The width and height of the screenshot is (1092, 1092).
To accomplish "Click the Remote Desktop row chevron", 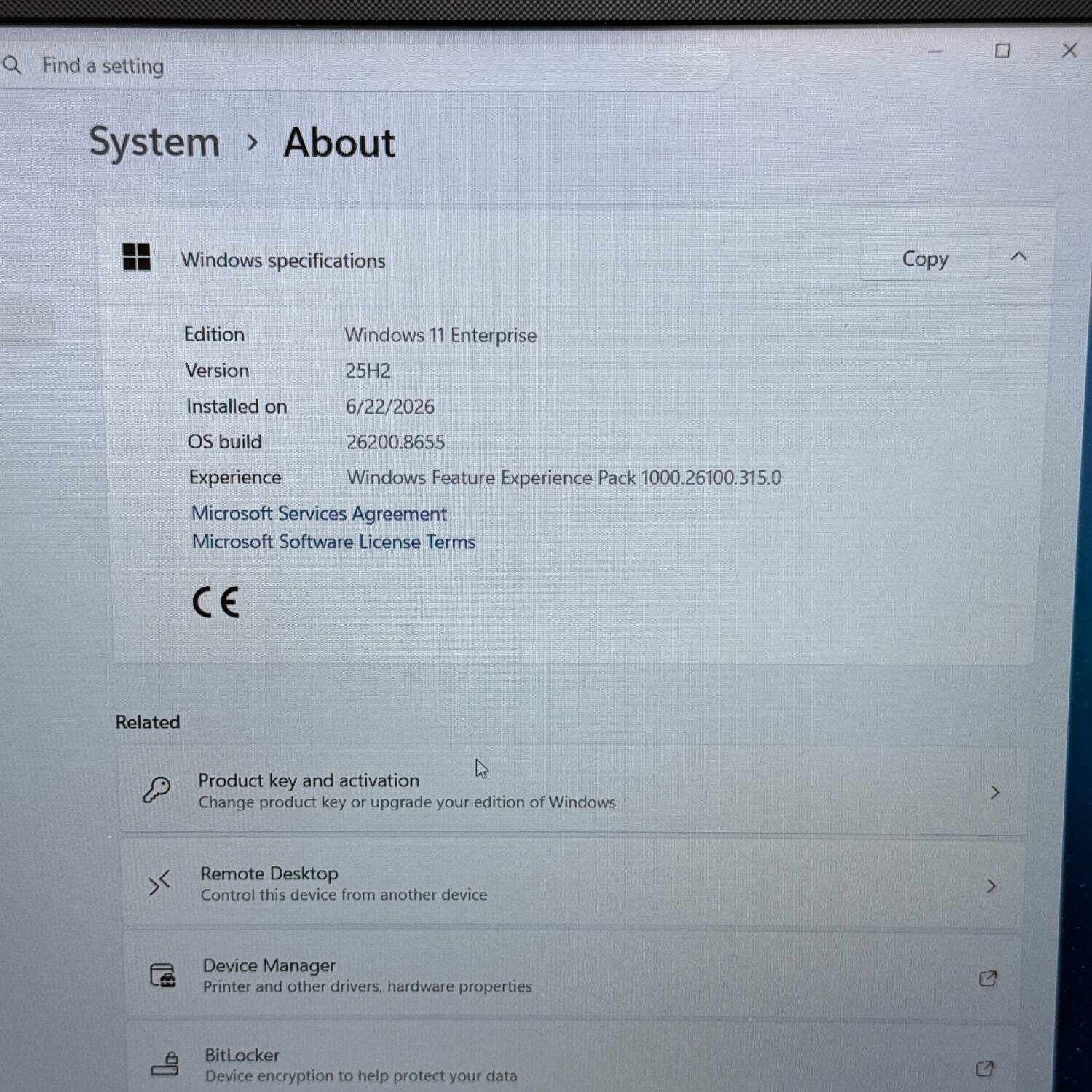I will click(991, 886).
